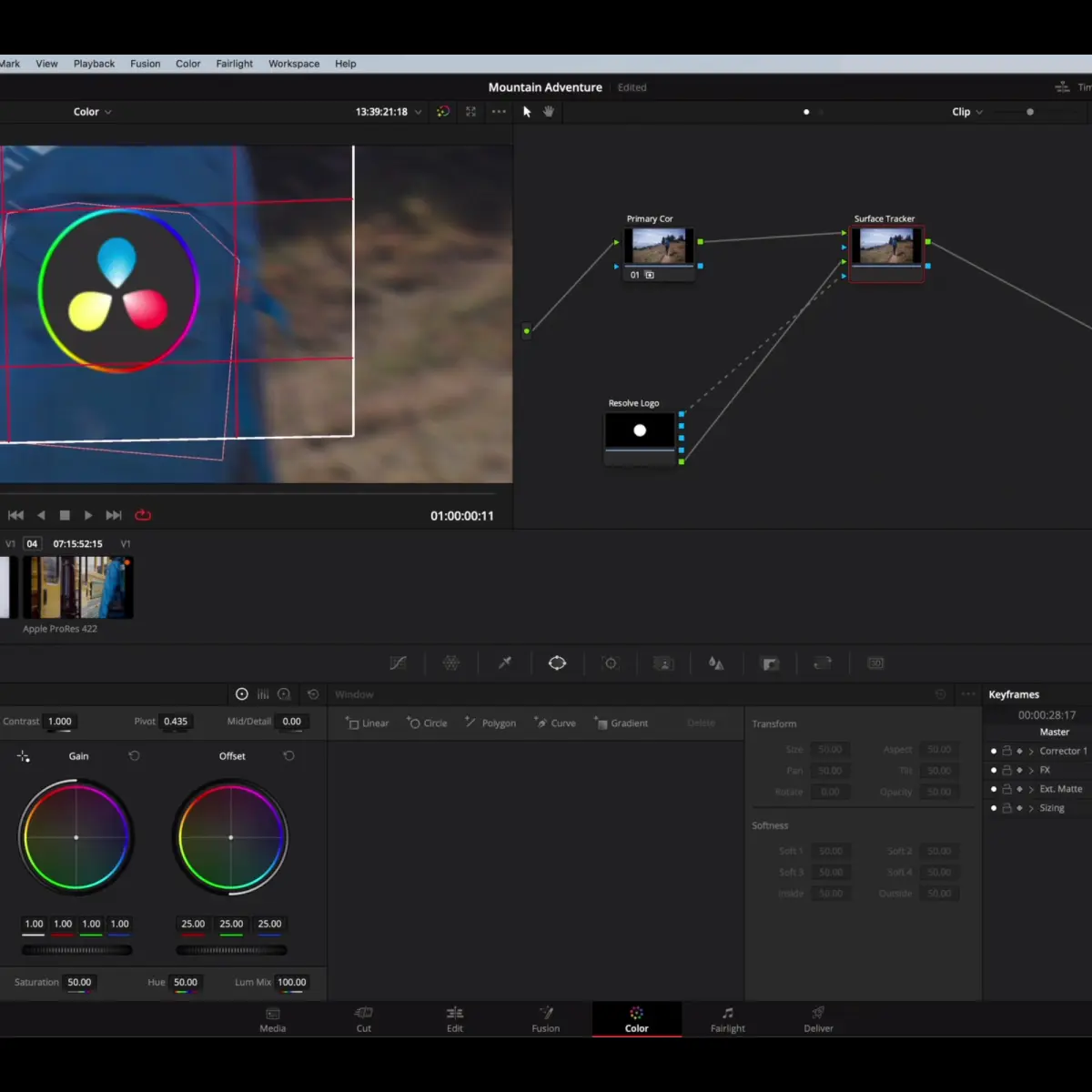Switch to the Cut page
This screenshot has width=1092, height=1092.
point(364,1020)
